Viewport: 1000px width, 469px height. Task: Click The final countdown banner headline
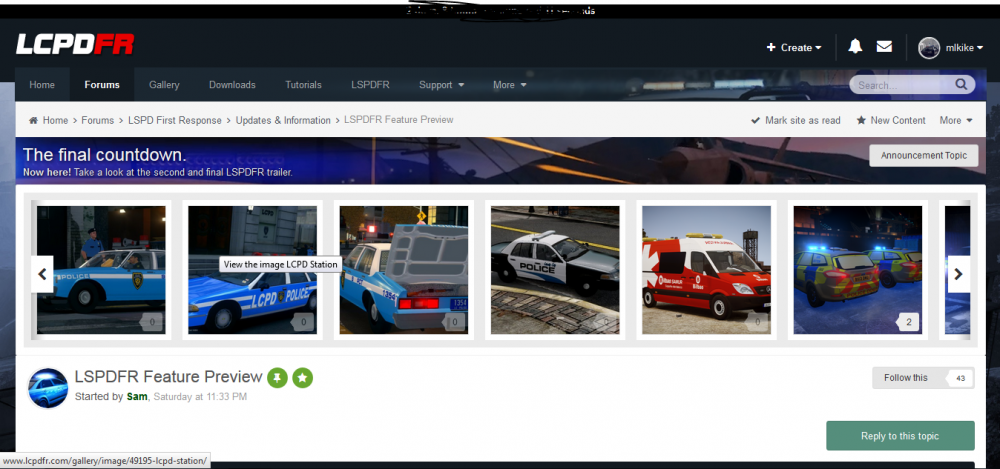point(105,154)
